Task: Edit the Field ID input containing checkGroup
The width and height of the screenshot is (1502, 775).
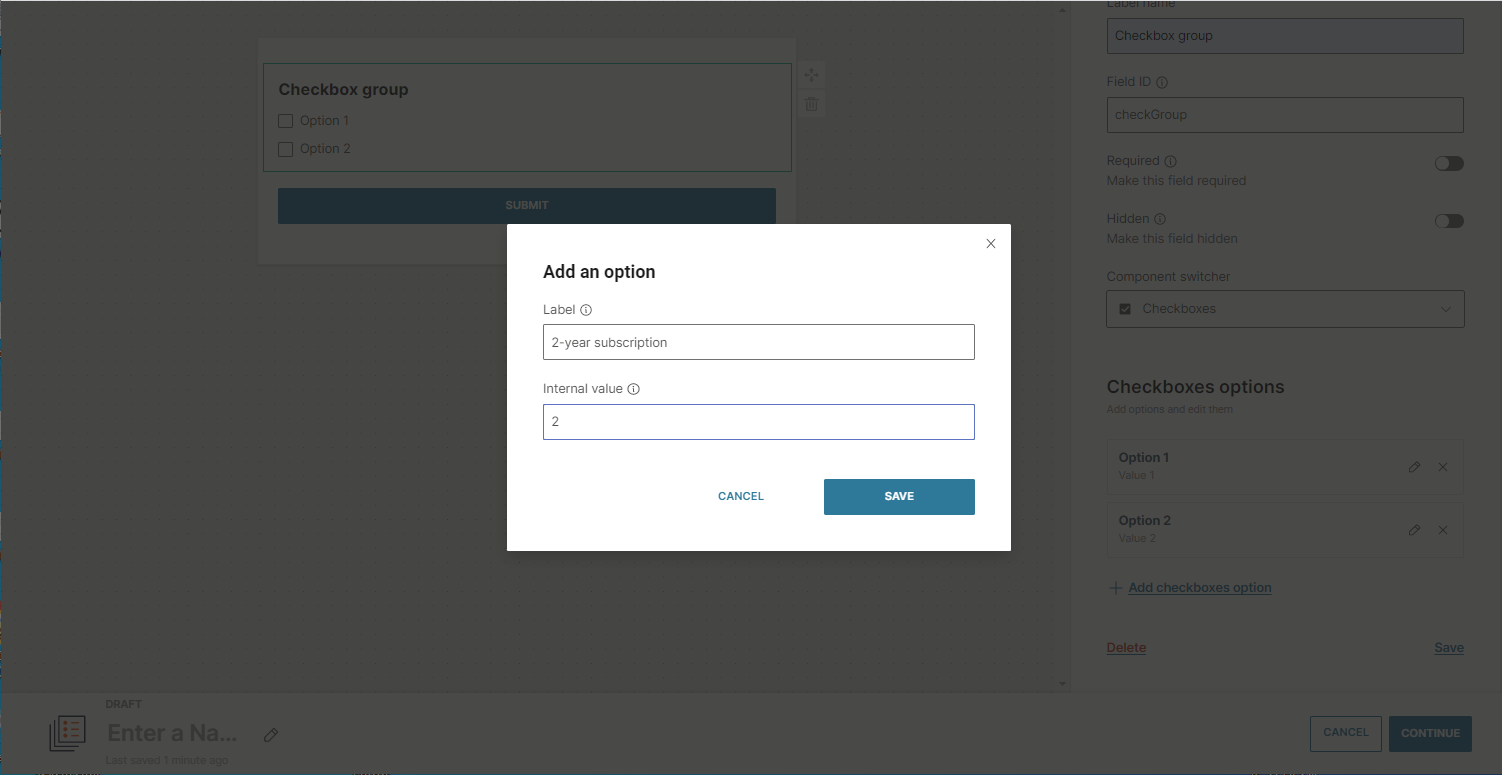Action: tap(1285, 114)
